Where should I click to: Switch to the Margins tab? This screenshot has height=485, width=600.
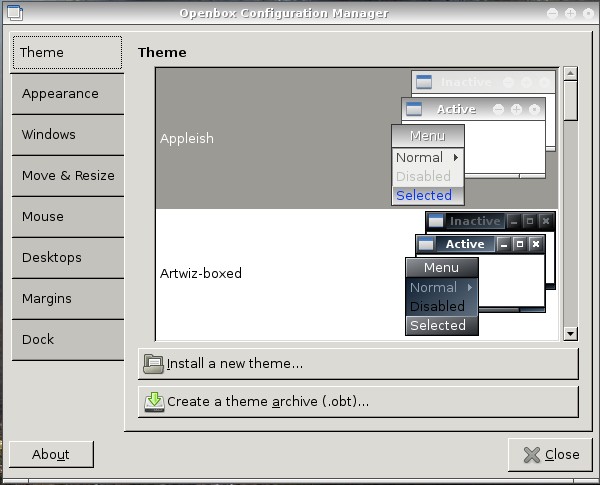(x=67, y=299)
